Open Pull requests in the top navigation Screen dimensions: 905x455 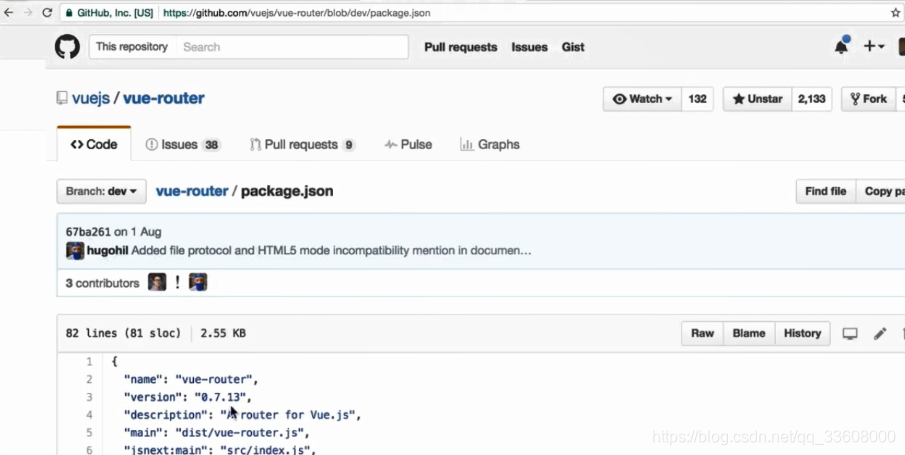coord(461,47)
